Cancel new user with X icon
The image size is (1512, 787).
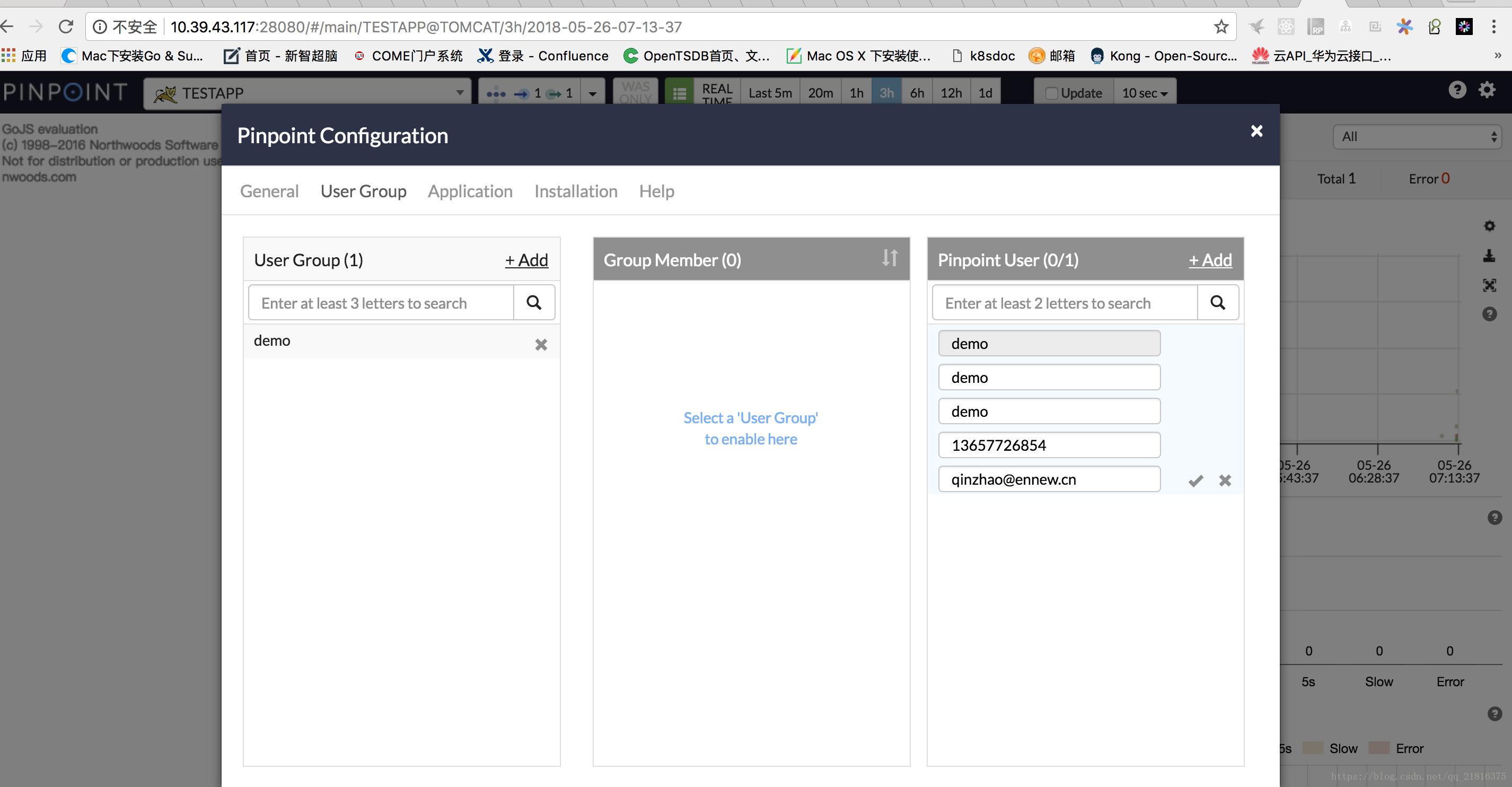point(1225,480)
